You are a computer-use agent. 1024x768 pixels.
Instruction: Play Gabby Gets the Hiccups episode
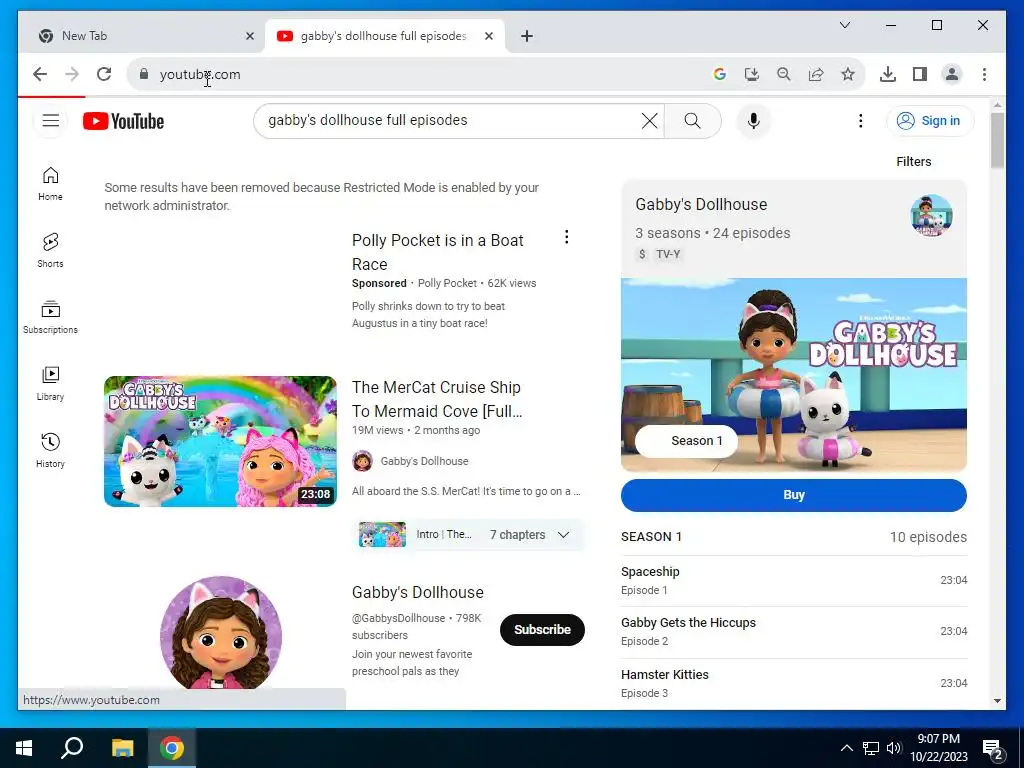point(793,632)
